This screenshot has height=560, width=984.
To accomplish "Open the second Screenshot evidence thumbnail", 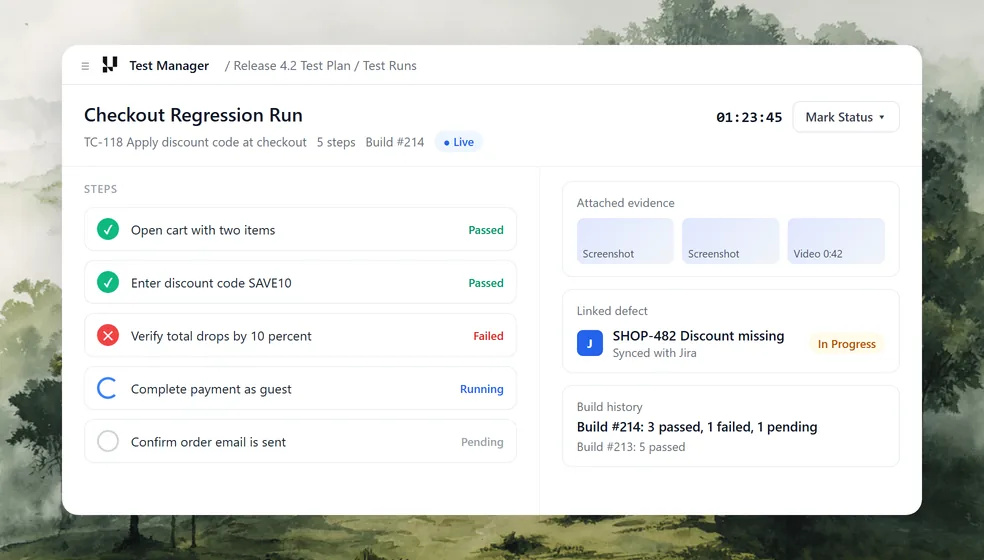I will 730,241.
